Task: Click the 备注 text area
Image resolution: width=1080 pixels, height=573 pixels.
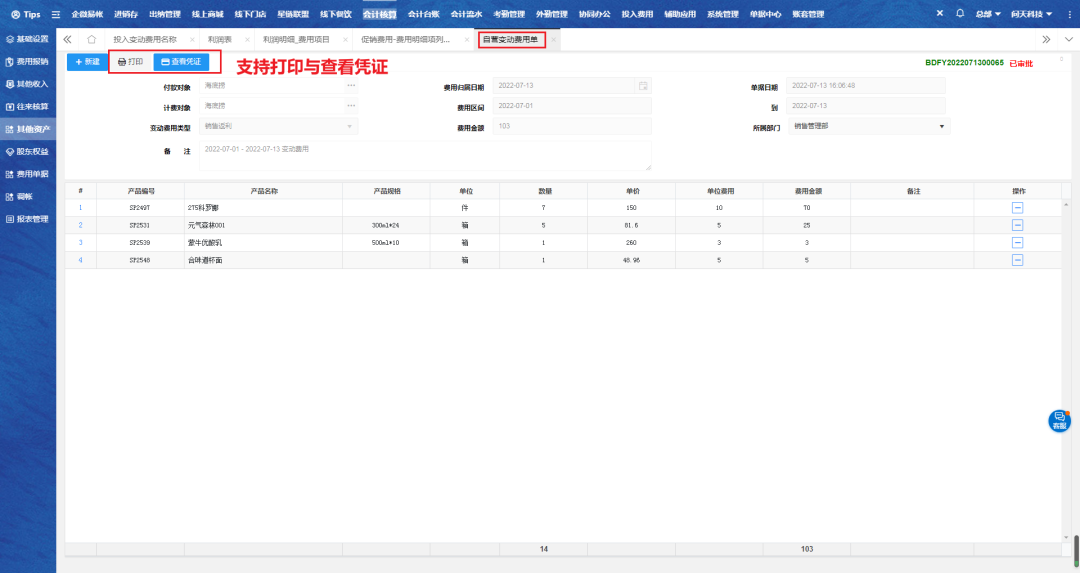Action: pyautogui.click(x=425, y=156)
